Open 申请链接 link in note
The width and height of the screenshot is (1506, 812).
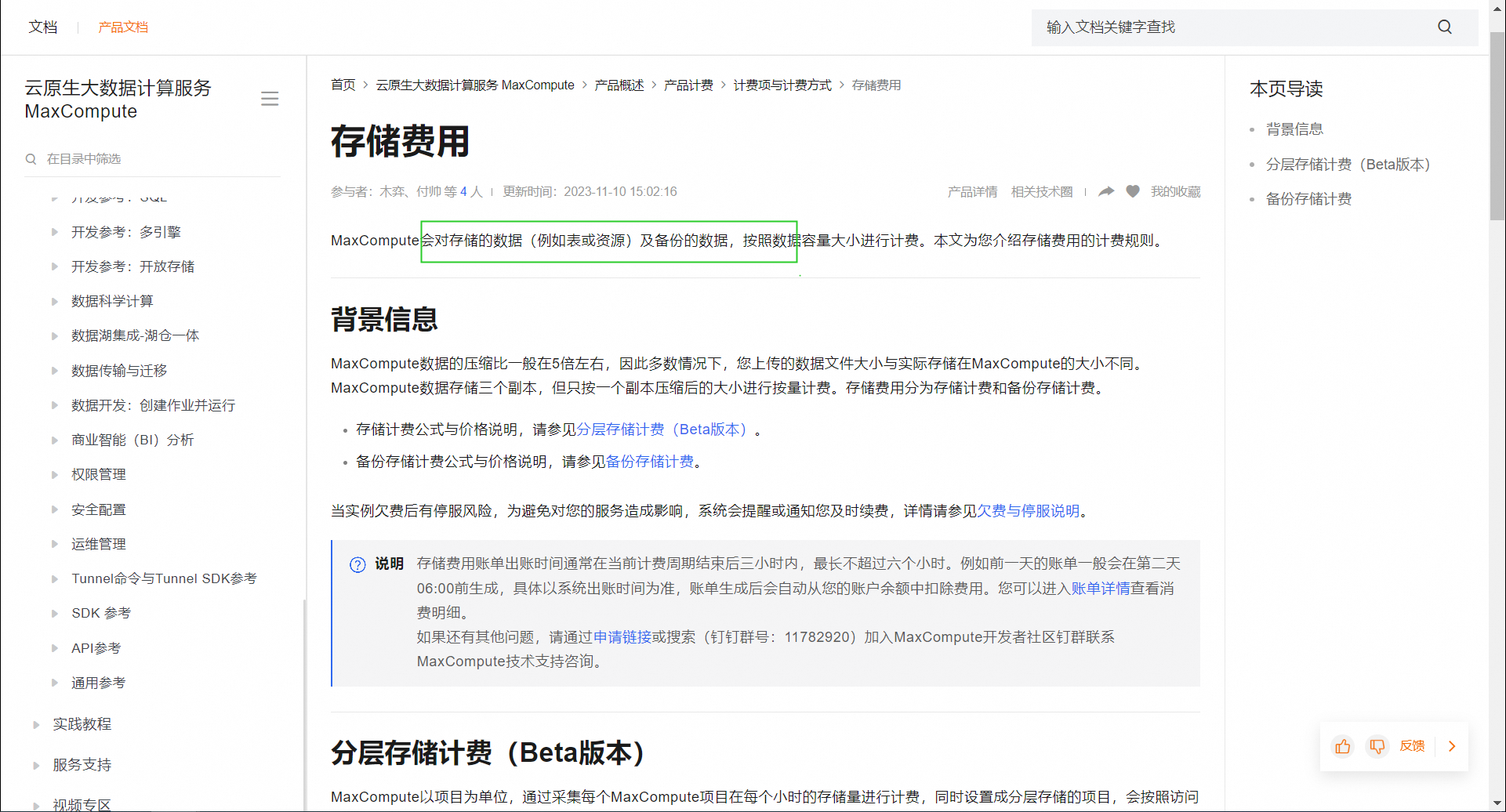click(622, 637)
